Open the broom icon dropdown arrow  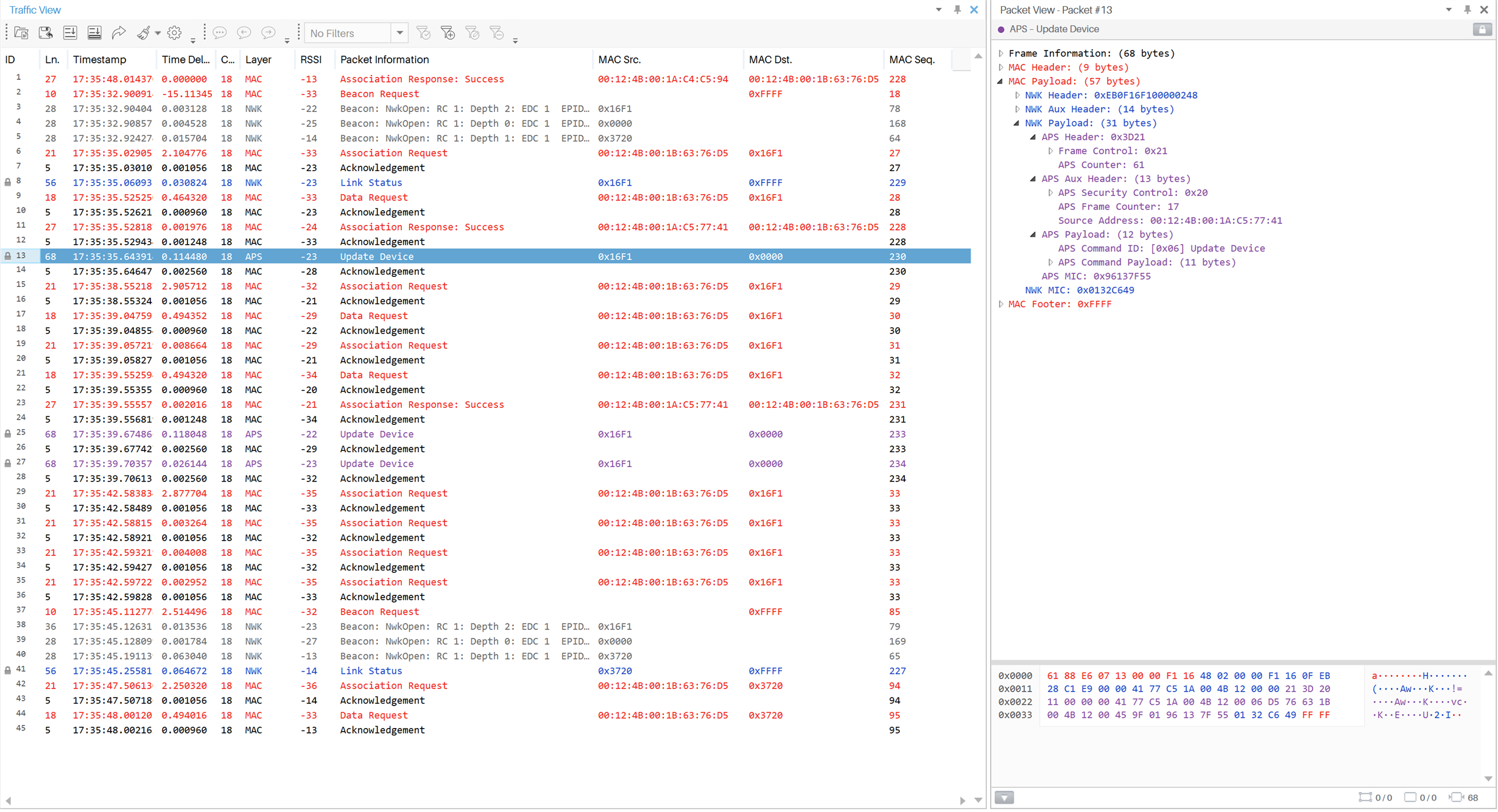(x=158, y=33)
